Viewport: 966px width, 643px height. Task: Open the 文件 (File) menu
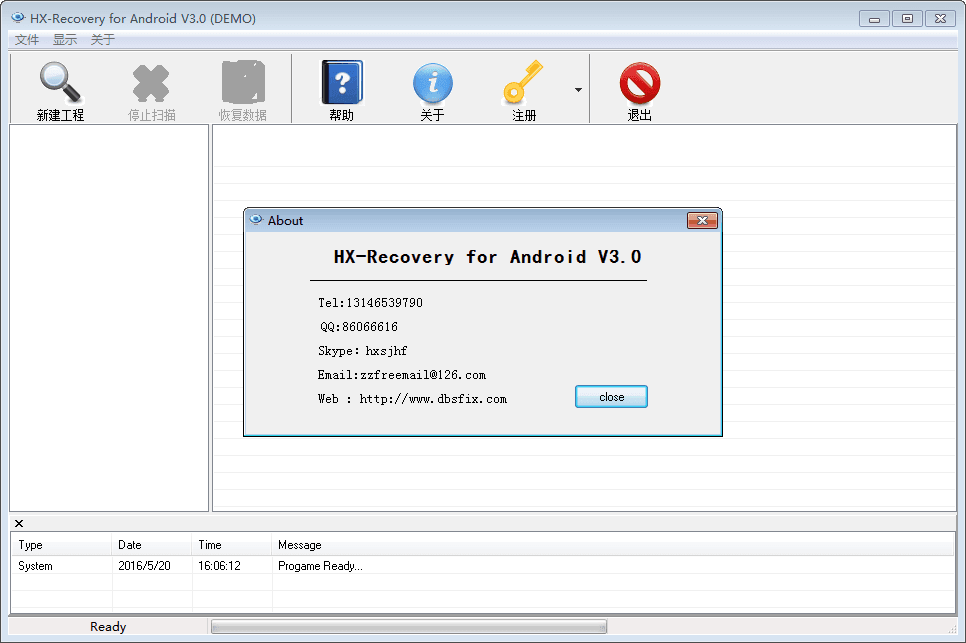[x=27, y=40]
